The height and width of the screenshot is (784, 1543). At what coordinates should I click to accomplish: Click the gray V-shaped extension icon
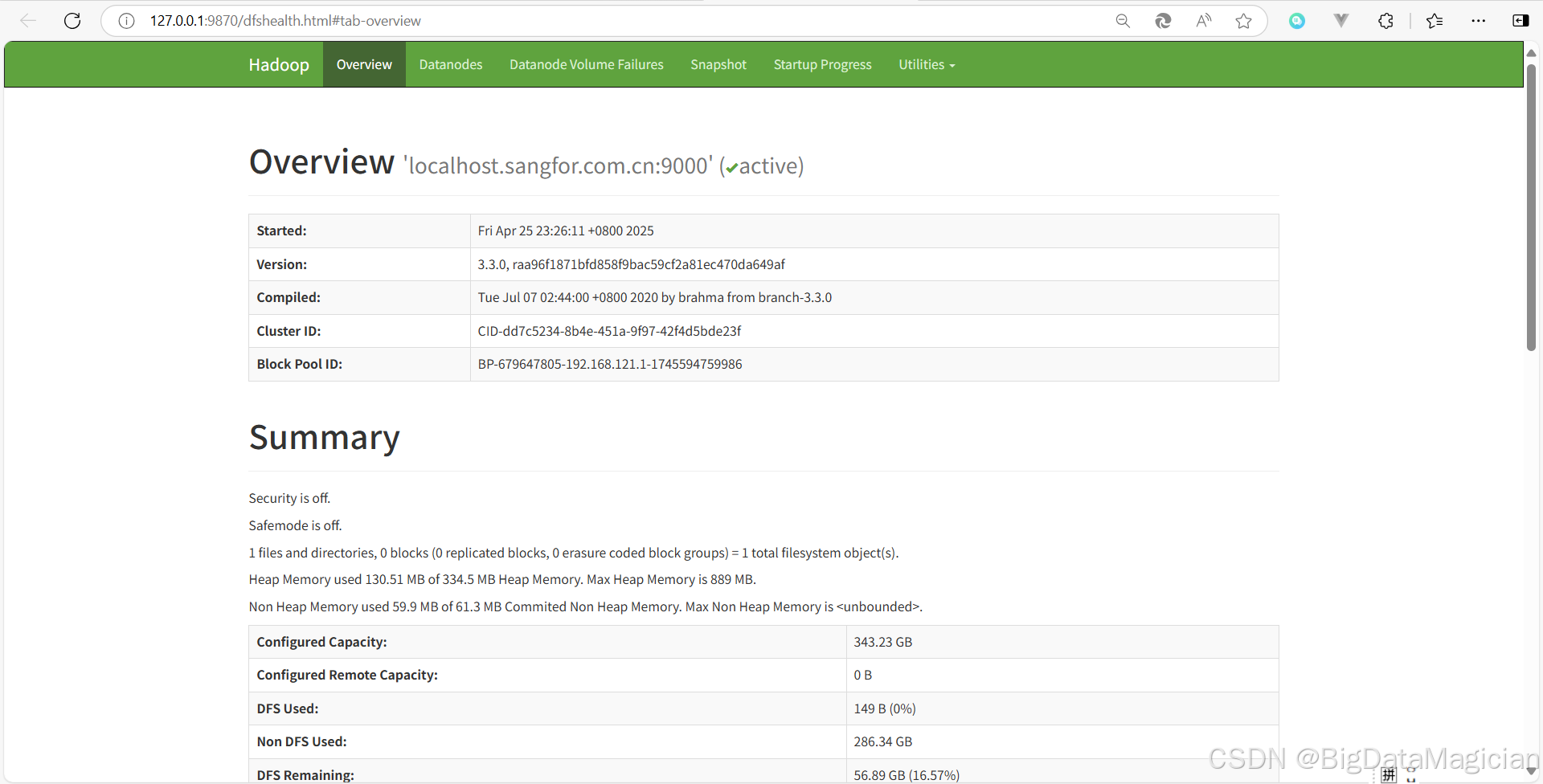[1340, 21]
